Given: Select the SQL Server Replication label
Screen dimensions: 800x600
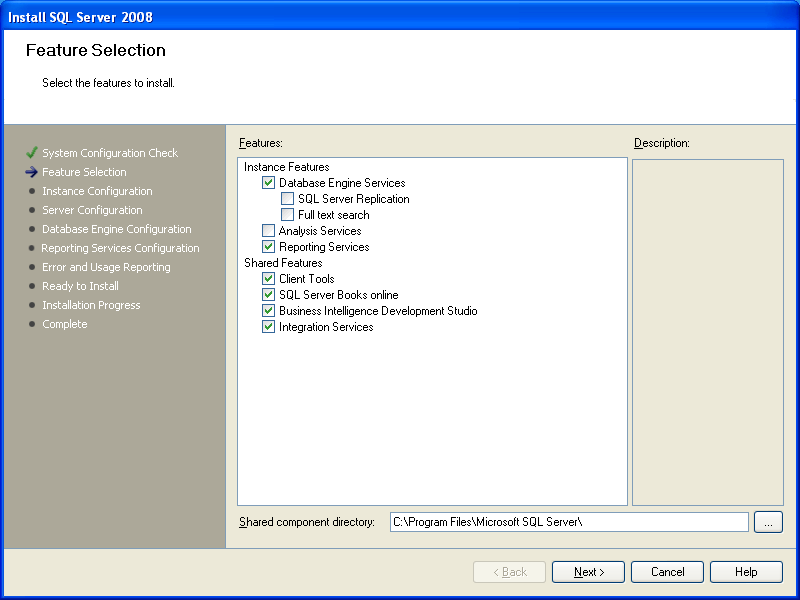Looking at the screenshot, I should [x=354, y=198].
